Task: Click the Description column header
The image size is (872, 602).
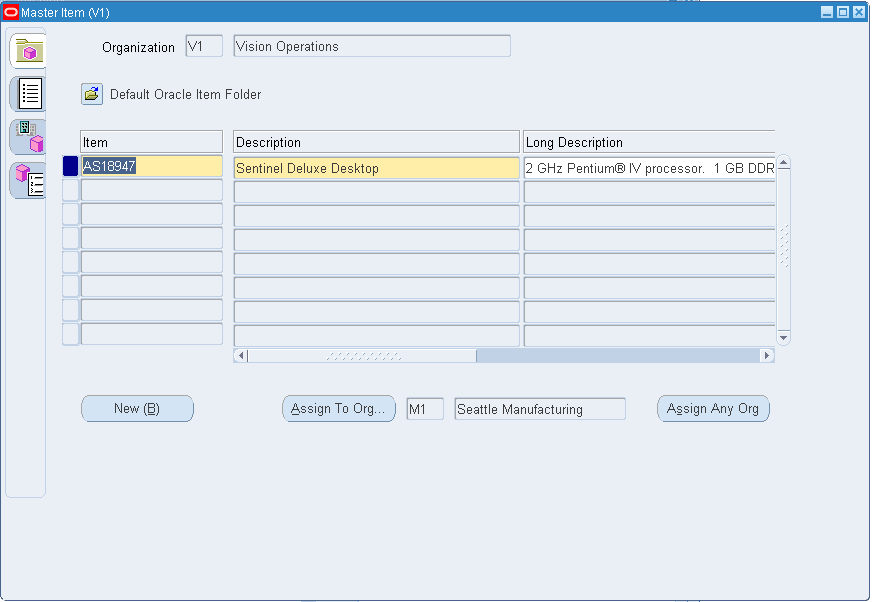Action: tap(376, 142)
